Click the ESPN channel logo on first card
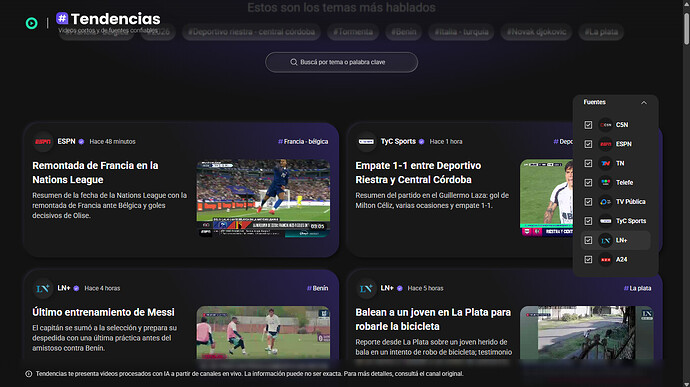690x387 pixels. pos(43,142)
